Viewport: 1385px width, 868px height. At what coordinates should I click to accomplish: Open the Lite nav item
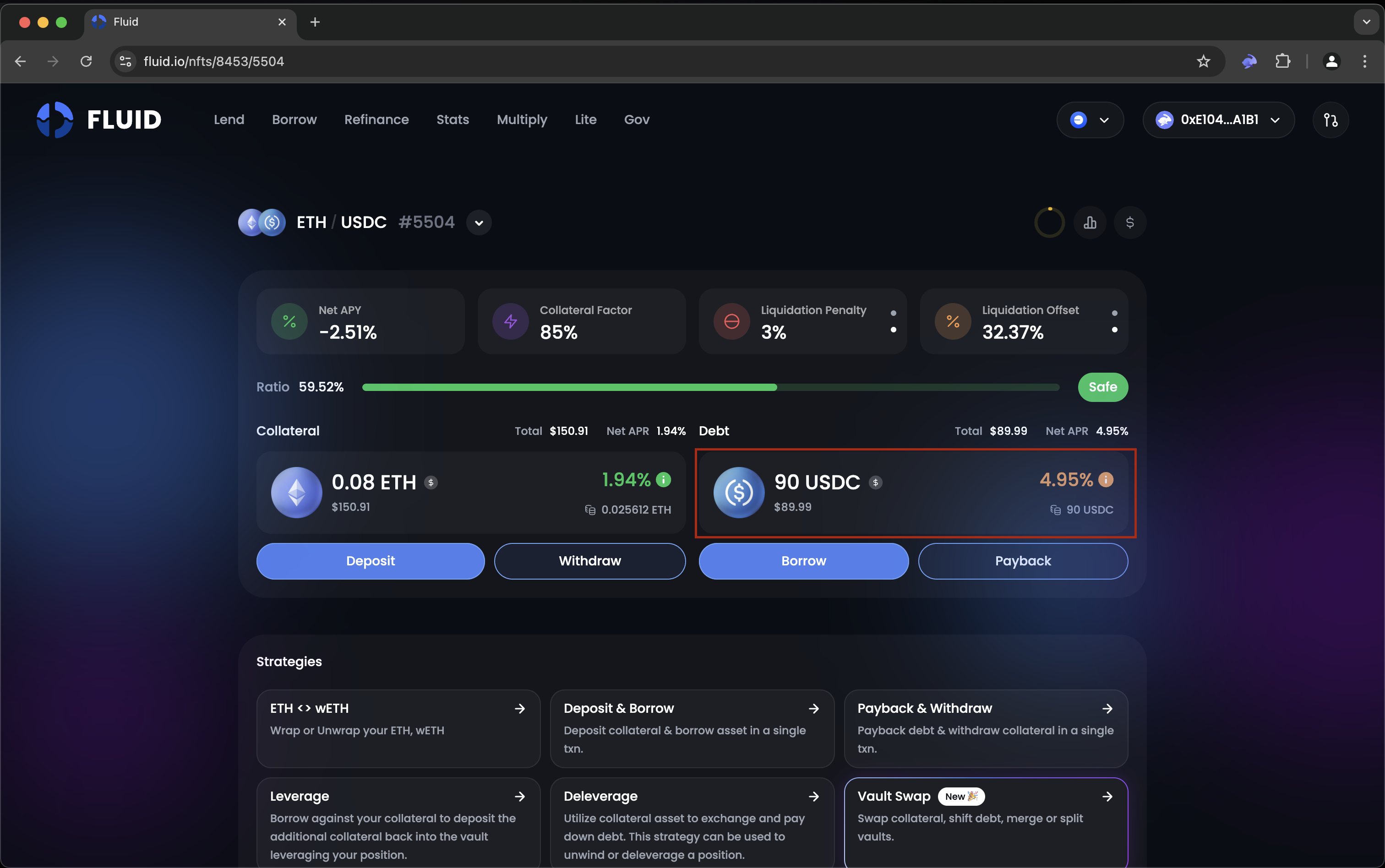586,119
